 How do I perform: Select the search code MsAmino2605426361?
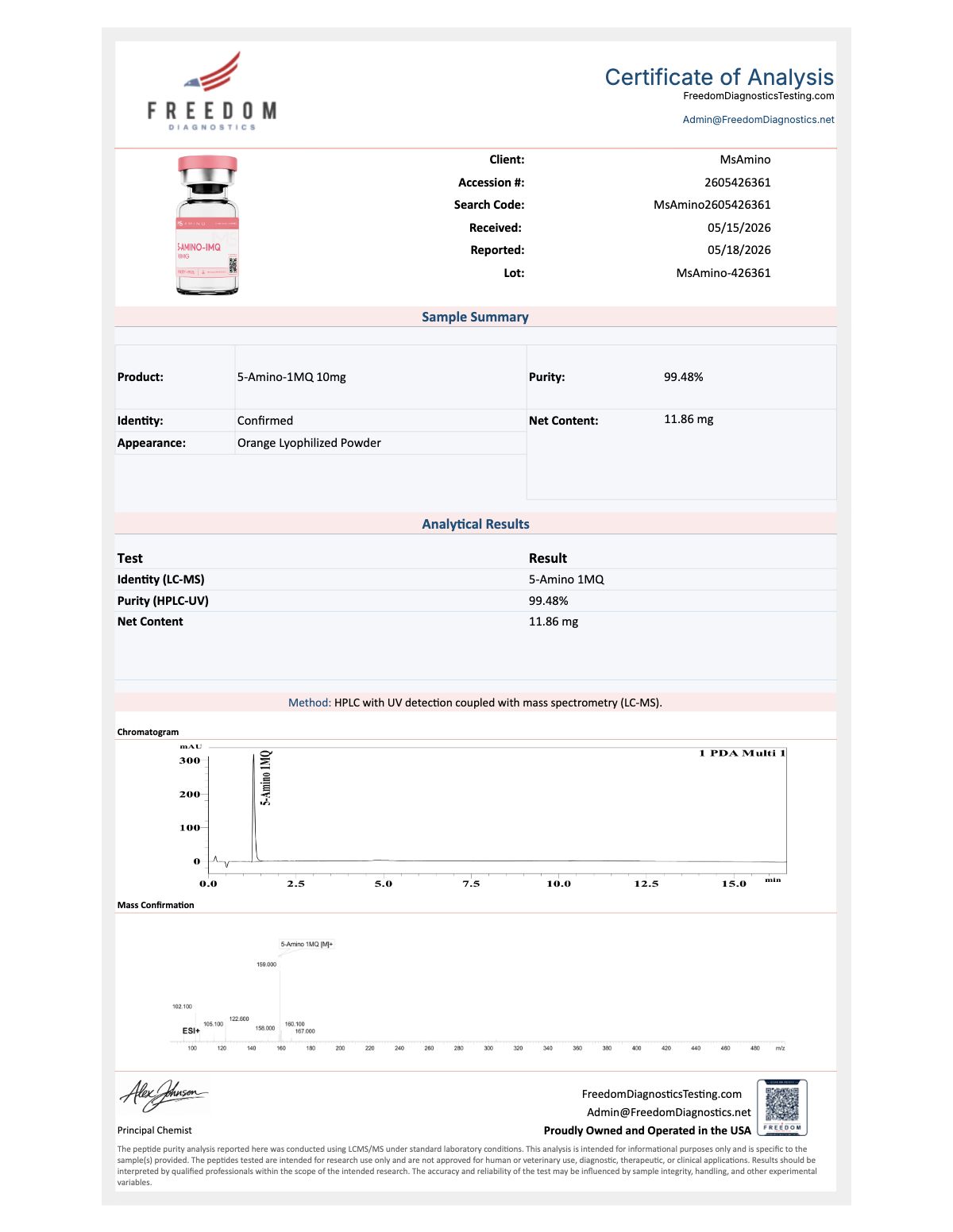click(x=712, y=205)
